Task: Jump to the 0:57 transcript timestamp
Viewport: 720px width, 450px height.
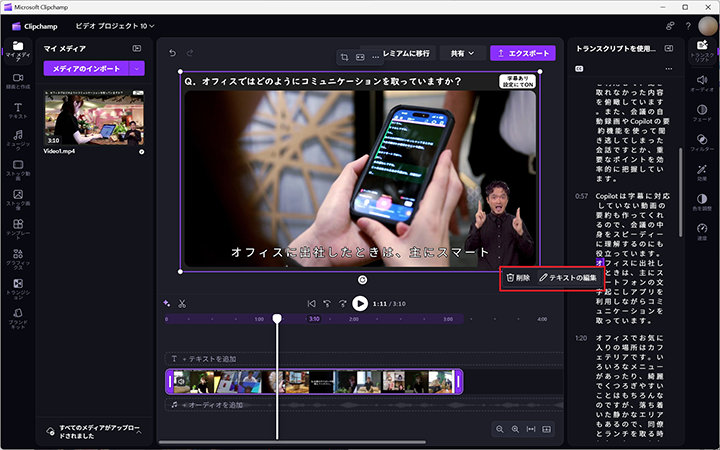Action: [x=581, y=196]
